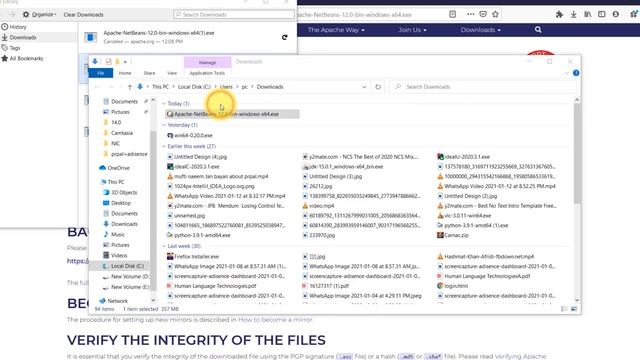Select jdk-15.0.1_windows-x64_bin.exe file
This screenshot has width=640, height=360.
point(342,167)
